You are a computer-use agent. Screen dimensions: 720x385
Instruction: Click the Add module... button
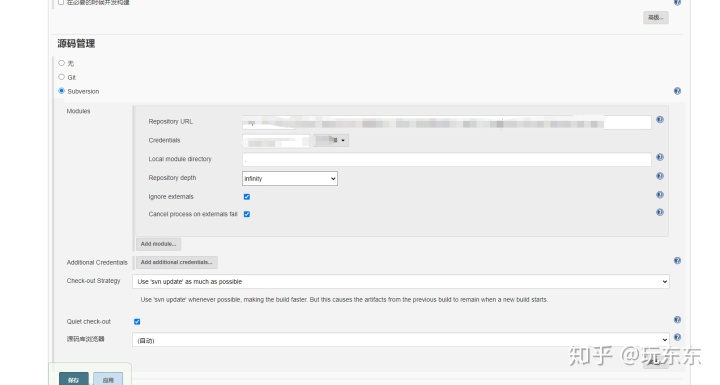coord(158,244)
